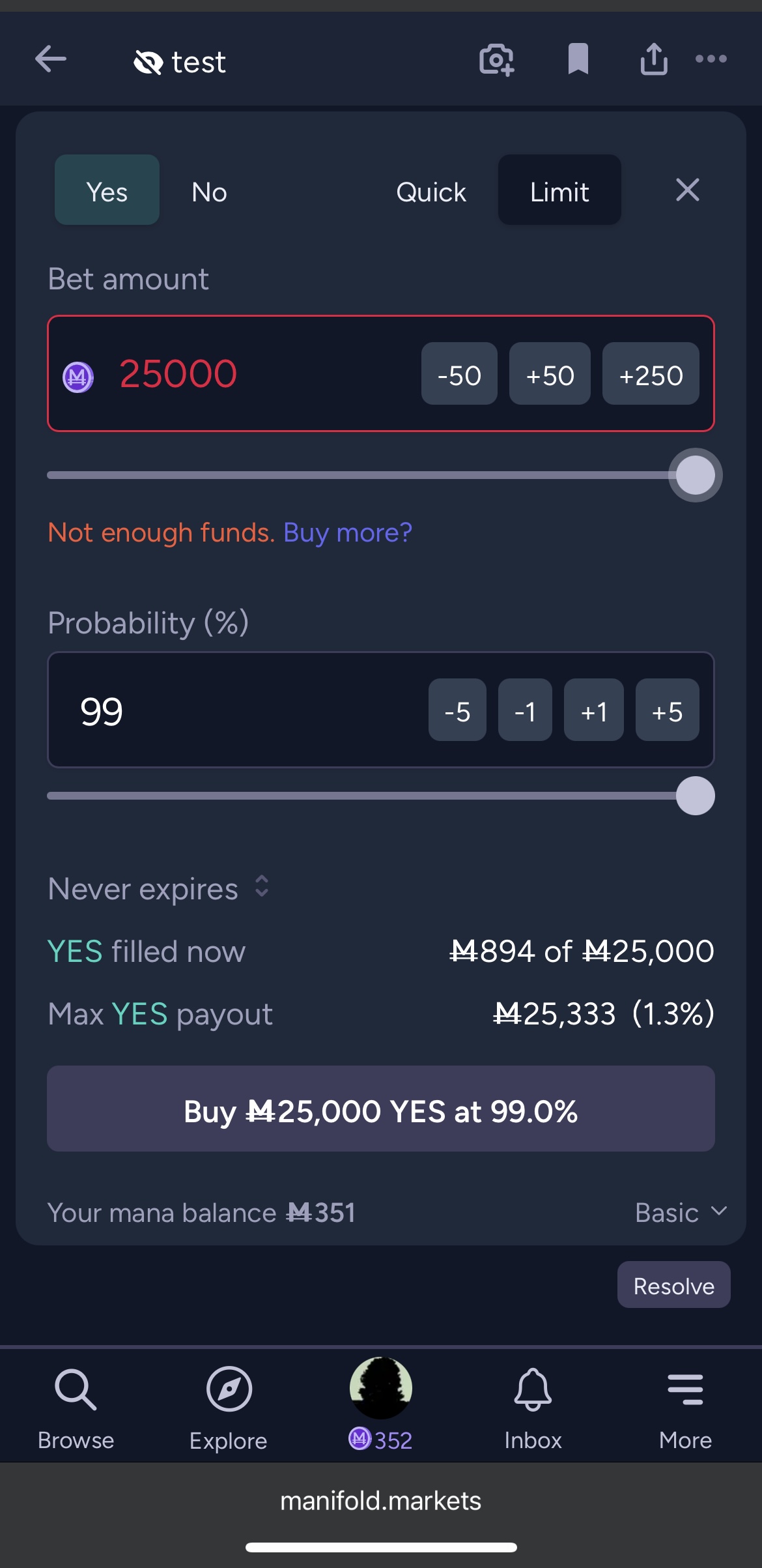762x1568 pixels.
Task: Select the Yes outcome toggle
Action: pyautogui.click(x=107, y=190)
